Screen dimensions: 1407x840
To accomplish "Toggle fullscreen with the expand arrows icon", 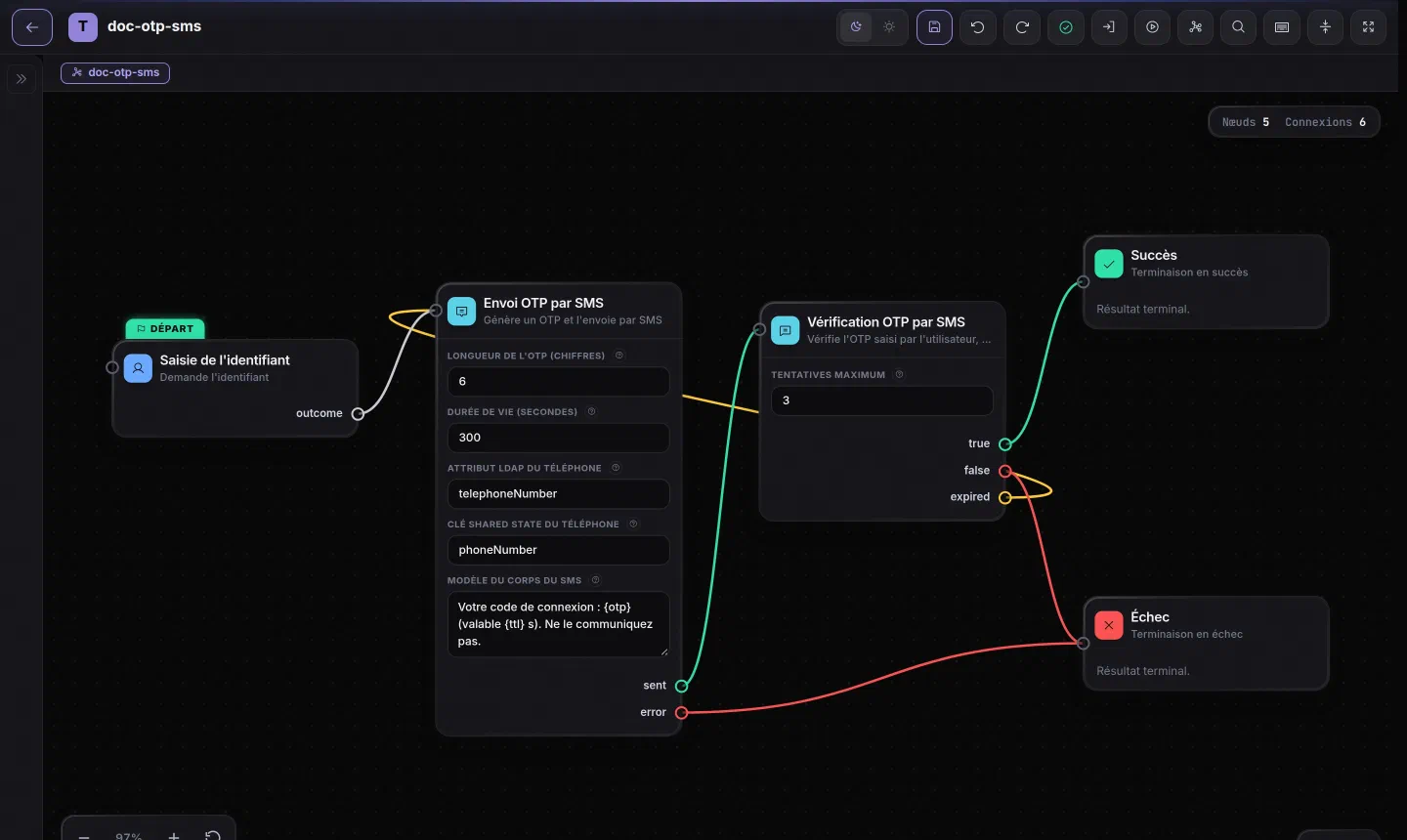I will pyautogui.click(x=1369, y=27).
